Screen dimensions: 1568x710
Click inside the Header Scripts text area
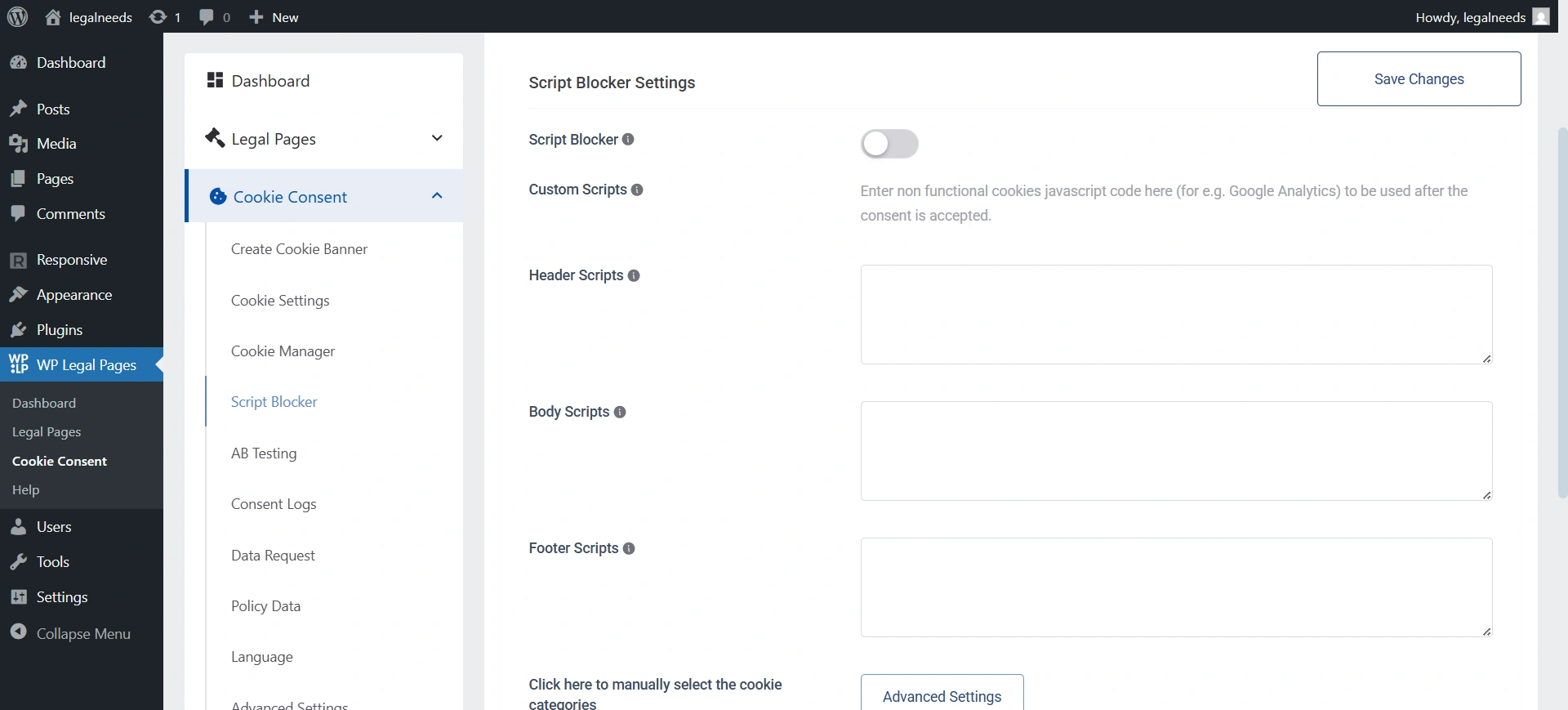(1176, 315)
